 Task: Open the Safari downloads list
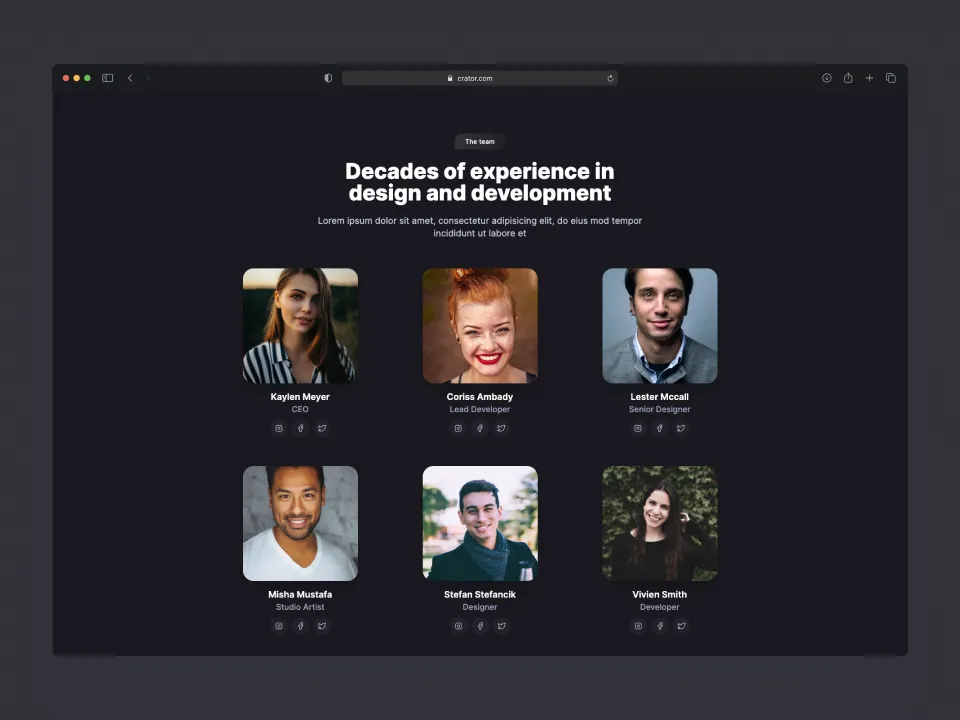[x=827, y=78]
